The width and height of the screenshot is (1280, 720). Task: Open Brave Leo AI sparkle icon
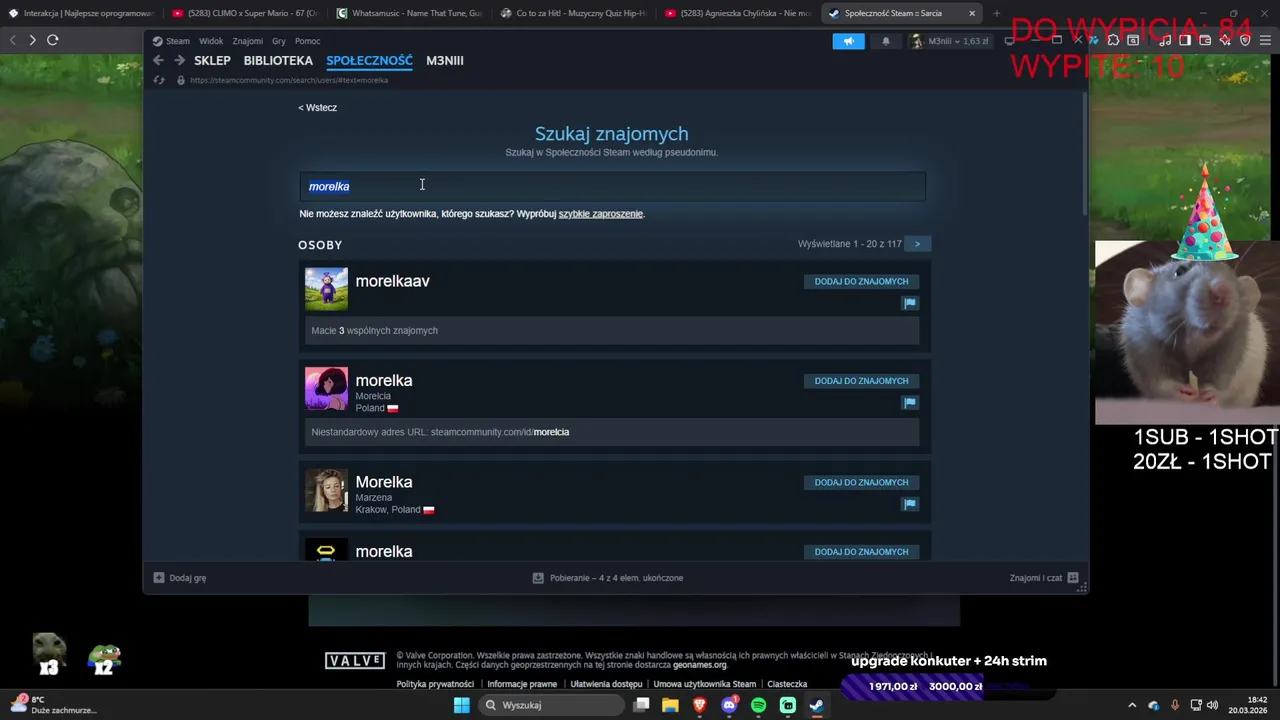(1226, 40)
